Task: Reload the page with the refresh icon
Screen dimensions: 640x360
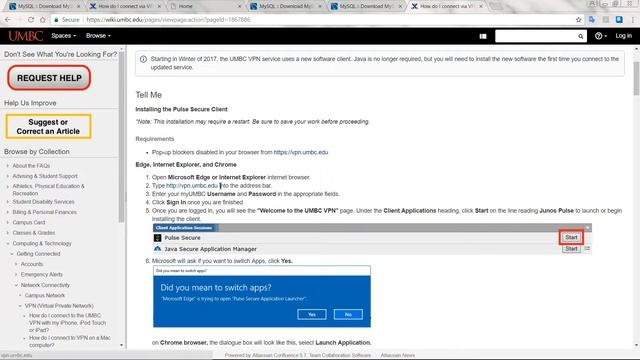Action: click(31, 20)
